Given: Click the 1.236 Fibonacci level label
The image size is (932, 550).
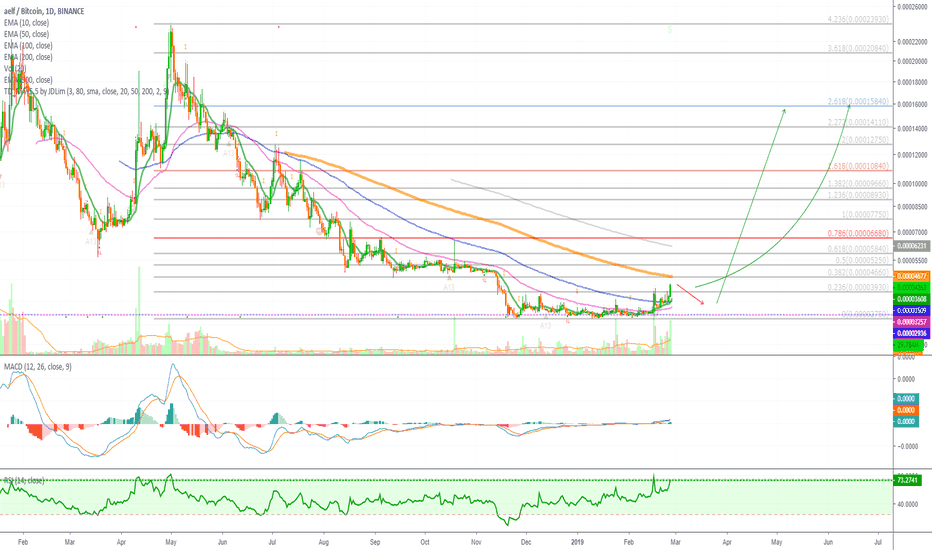Looking at the screenshot, I should point(858,195).
